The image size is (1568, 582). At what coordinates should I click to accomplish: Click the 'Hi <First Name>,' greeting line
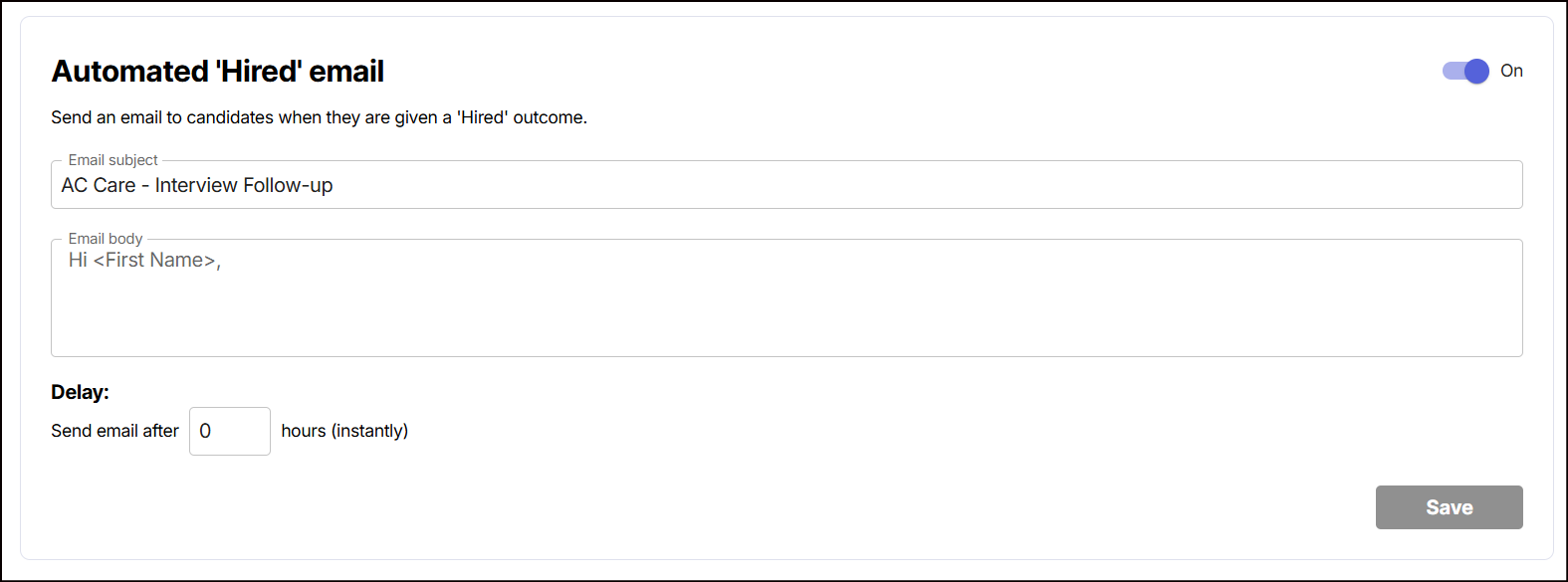[x=144, y=260]
